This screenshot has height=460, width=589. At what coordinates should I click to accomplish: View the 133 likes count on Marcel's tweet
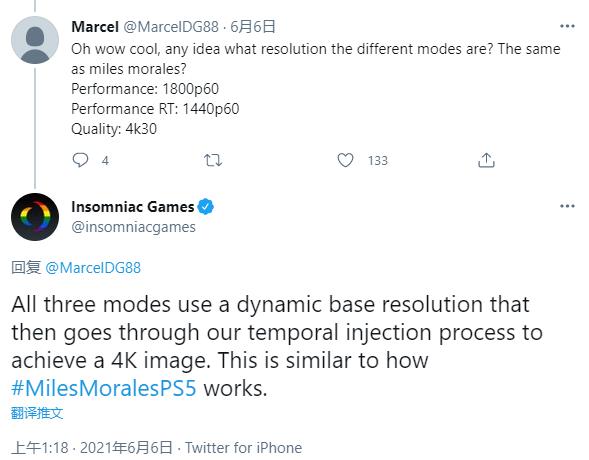(378, 161)
